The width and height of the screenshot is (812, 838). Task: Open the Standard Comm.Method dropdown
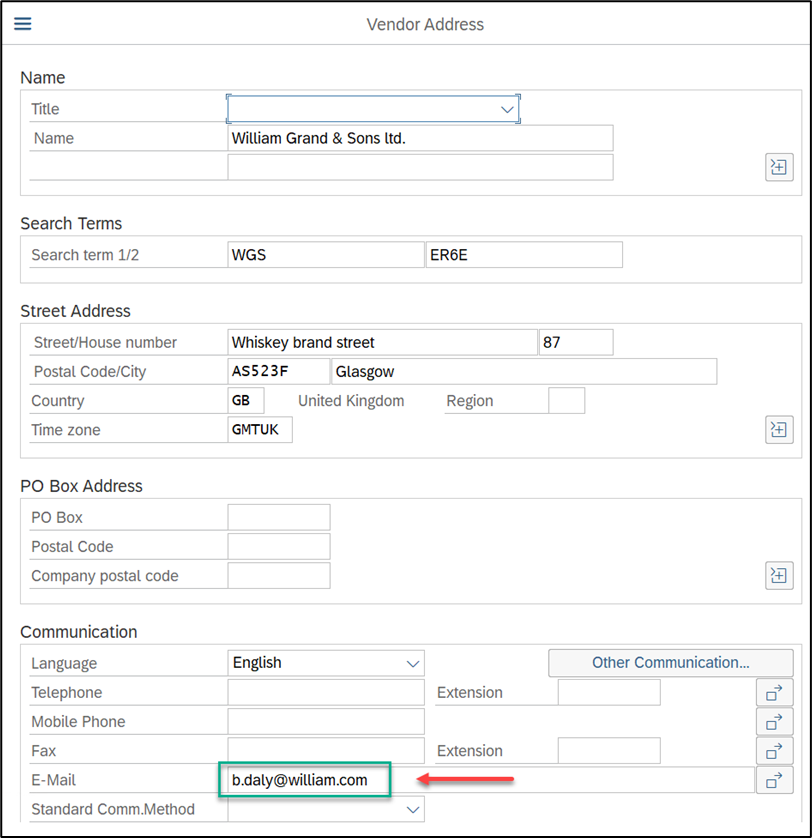[412, 809]
